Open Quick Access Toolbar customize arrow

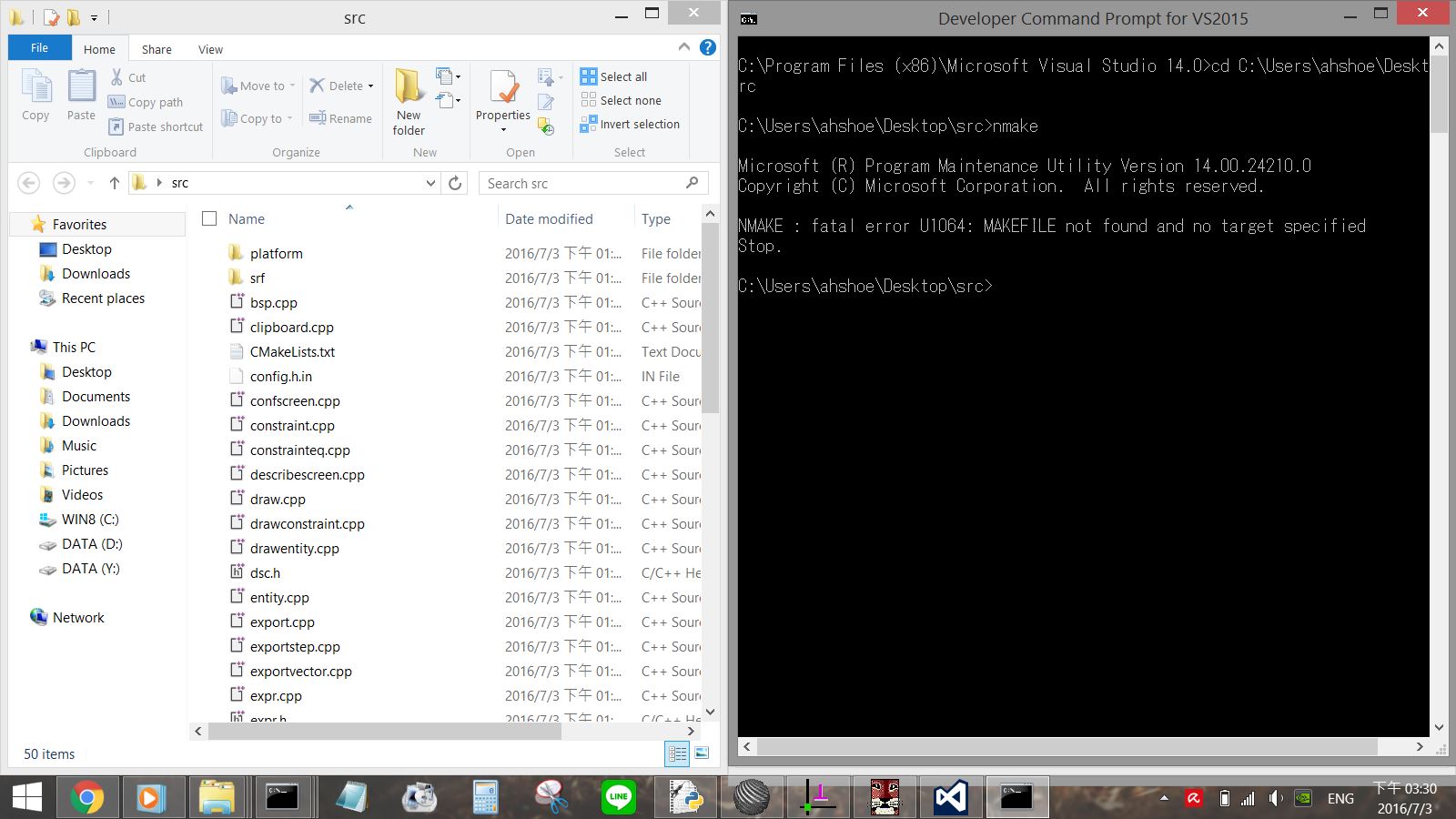(x=94, y=17)
